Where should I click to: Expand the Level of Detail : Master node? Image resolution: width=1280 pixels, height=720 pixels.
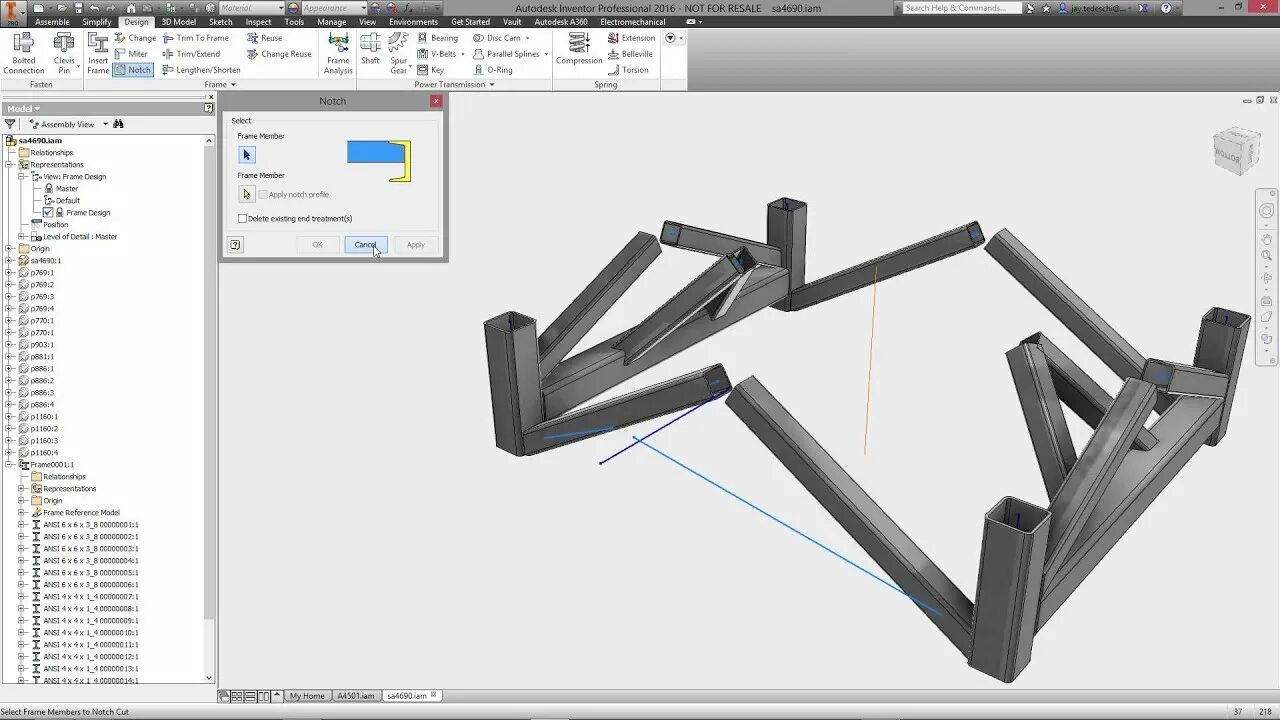(22, 236)
